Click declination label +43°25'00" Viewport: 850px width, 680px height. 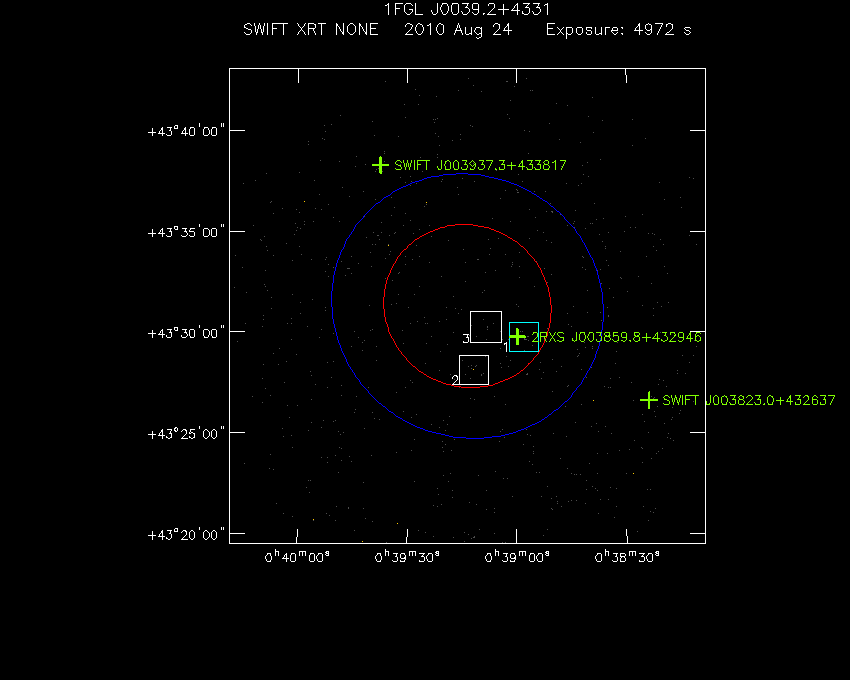point(186,434)
